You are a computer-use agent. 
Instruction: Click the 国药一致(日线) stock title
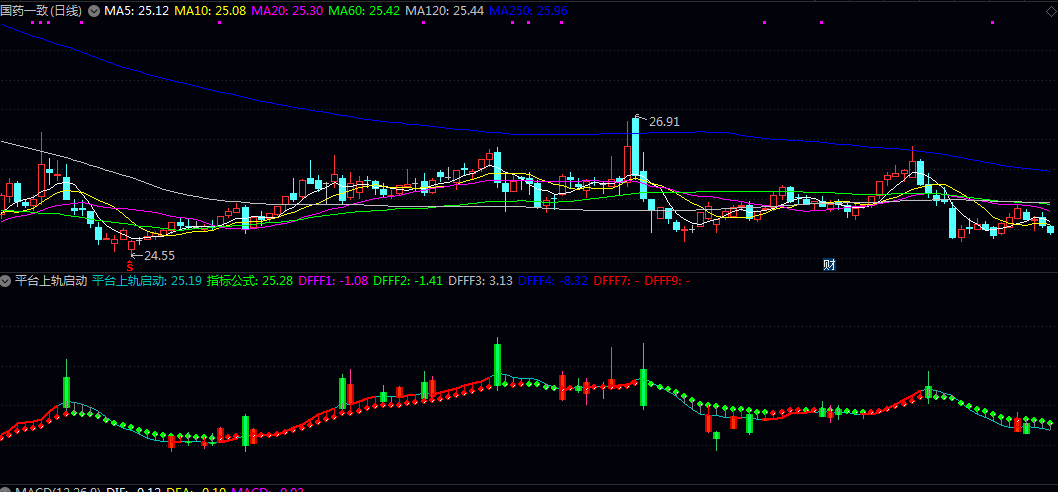(43, 11)
